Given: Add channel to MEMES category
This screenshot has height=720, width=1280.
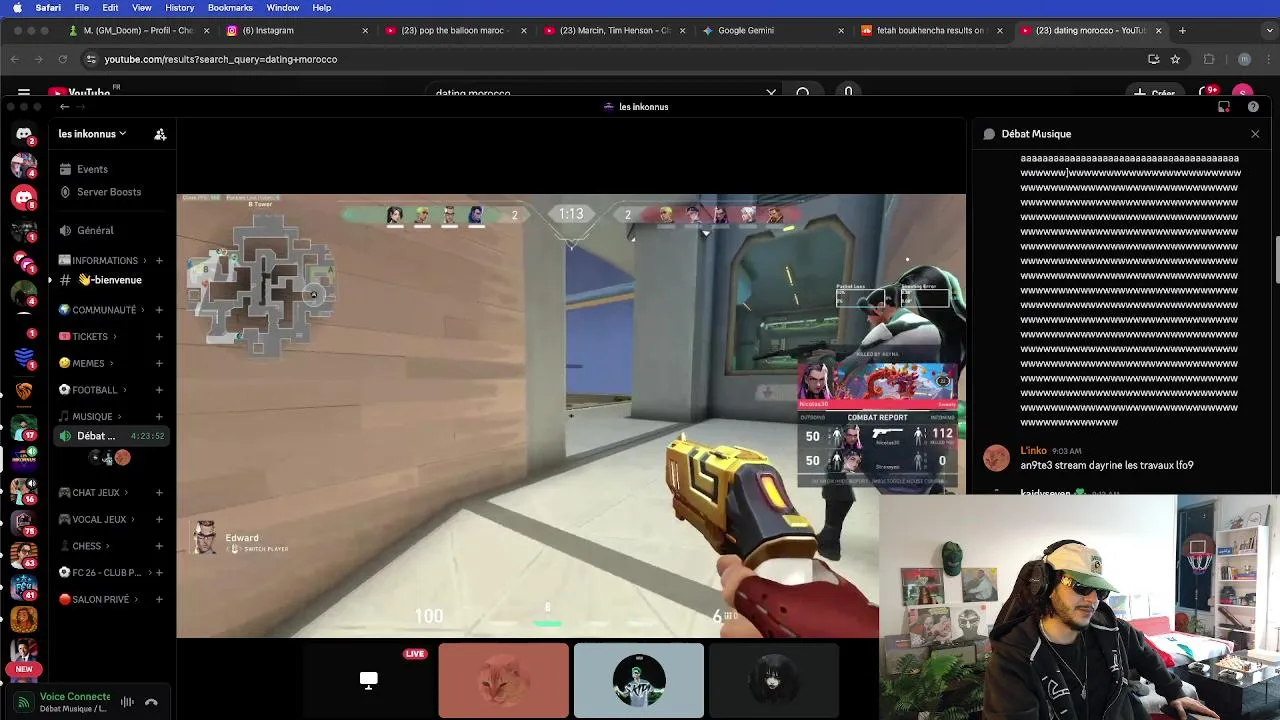Looking at the screenshot, I should click(159, 364).
